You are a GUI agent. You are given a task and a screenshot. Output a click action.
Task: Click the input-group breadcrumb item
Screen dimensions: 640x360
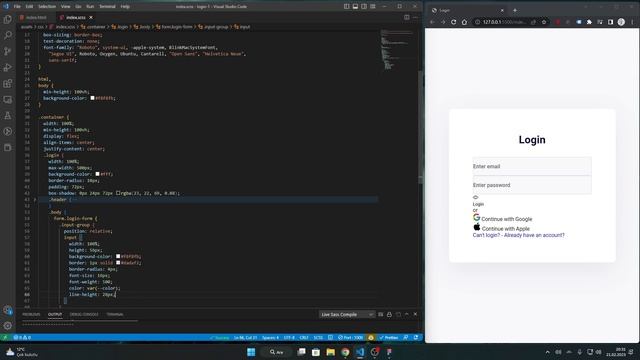click(x=213, y=27)
